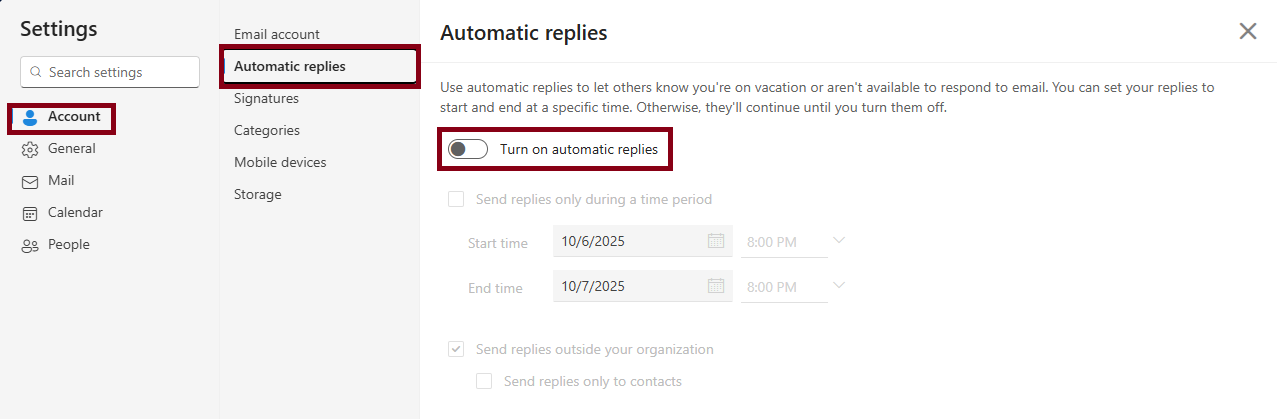Click the Calendar icon in sidebar
Viewport: 1277px width, 419px height.
(x=30, y=213)
